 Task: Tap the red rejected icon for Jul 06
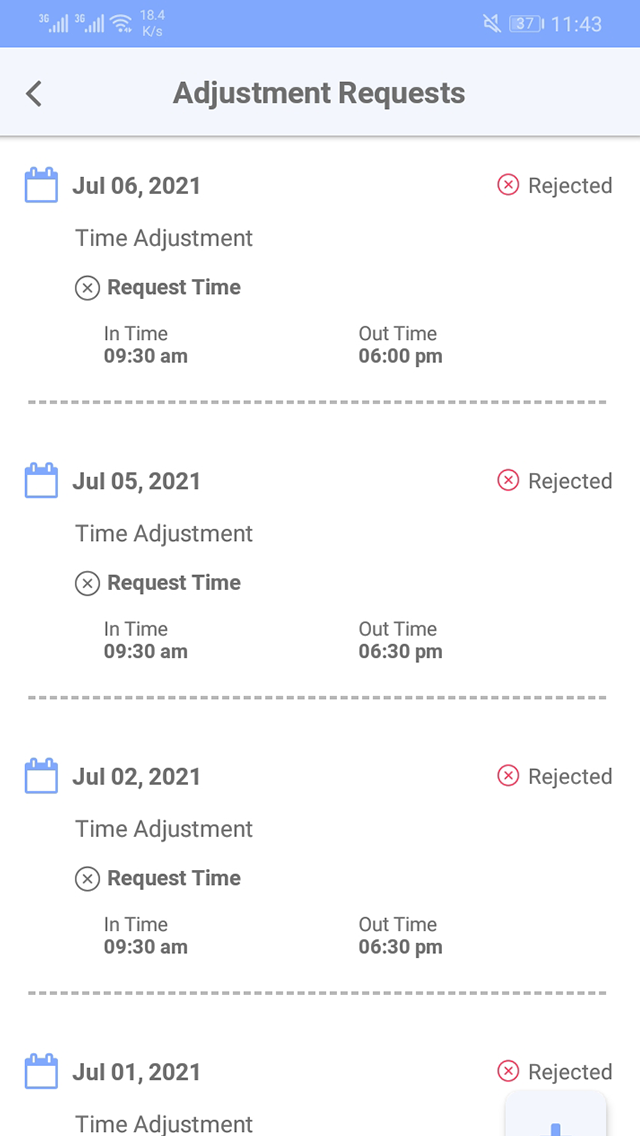coord(508,185)
